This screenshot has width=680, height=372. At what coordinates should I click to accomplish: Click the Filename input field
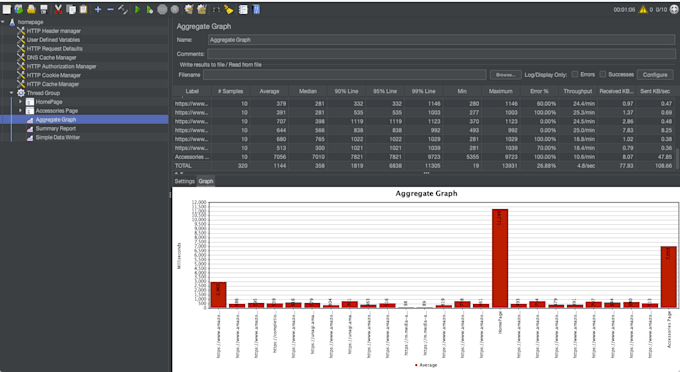tap(344, 75)
